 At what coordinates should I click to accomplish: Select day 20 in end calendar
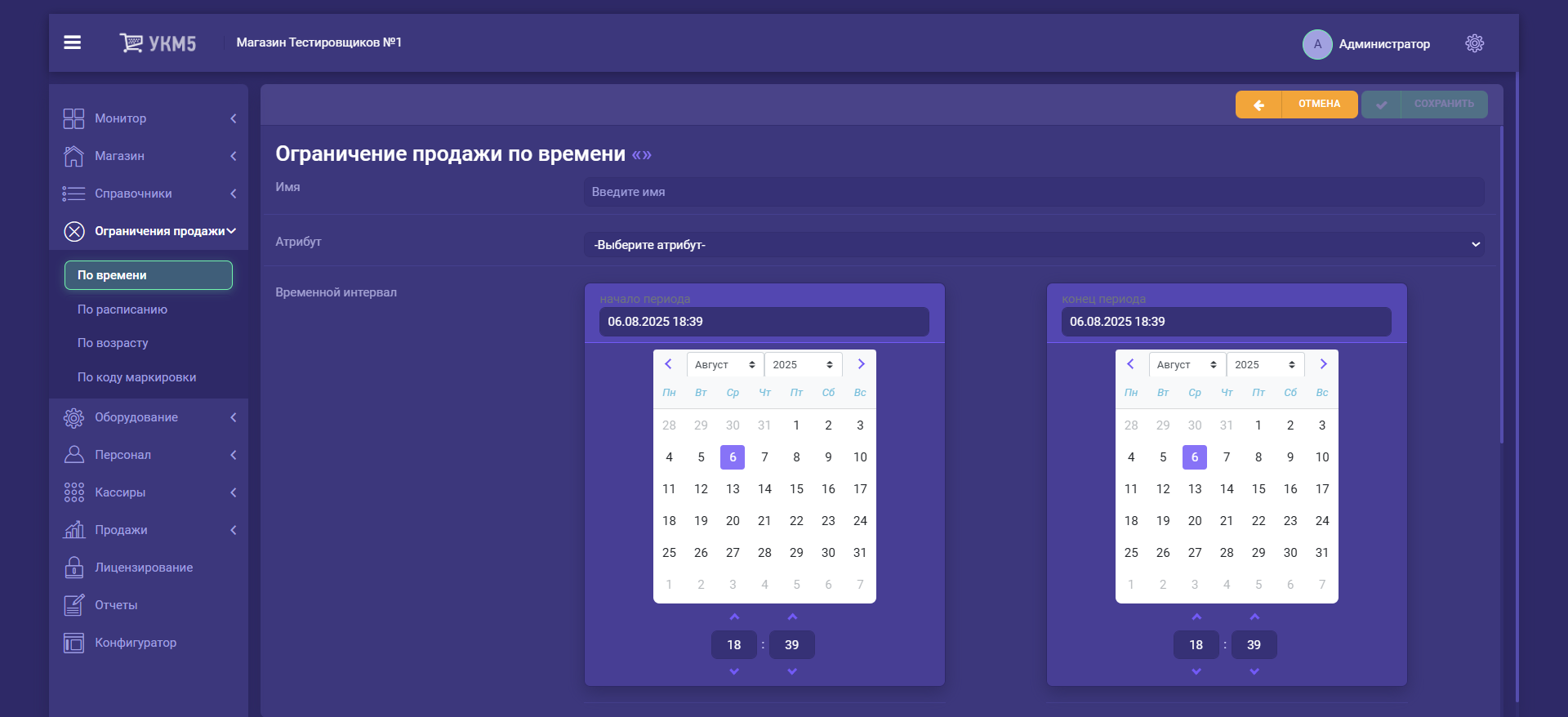click(x=1195, y=521)
